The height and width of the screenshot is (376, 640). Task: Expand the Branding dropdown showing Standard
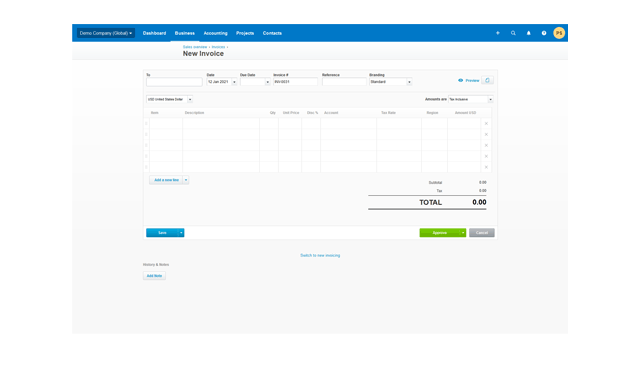pos(409,82)
